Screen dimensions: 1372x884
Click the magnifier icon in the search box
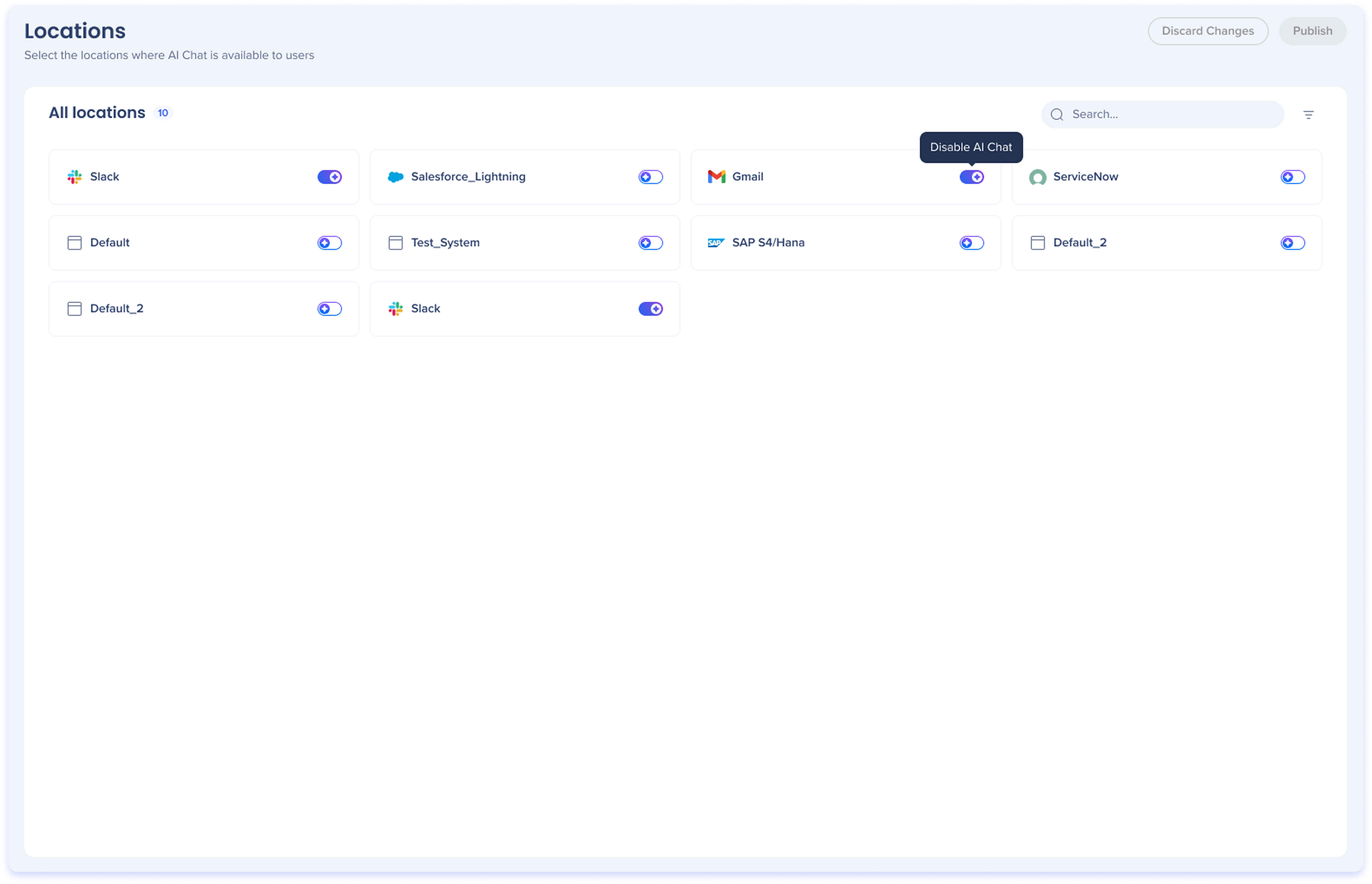click(1056, 114)
